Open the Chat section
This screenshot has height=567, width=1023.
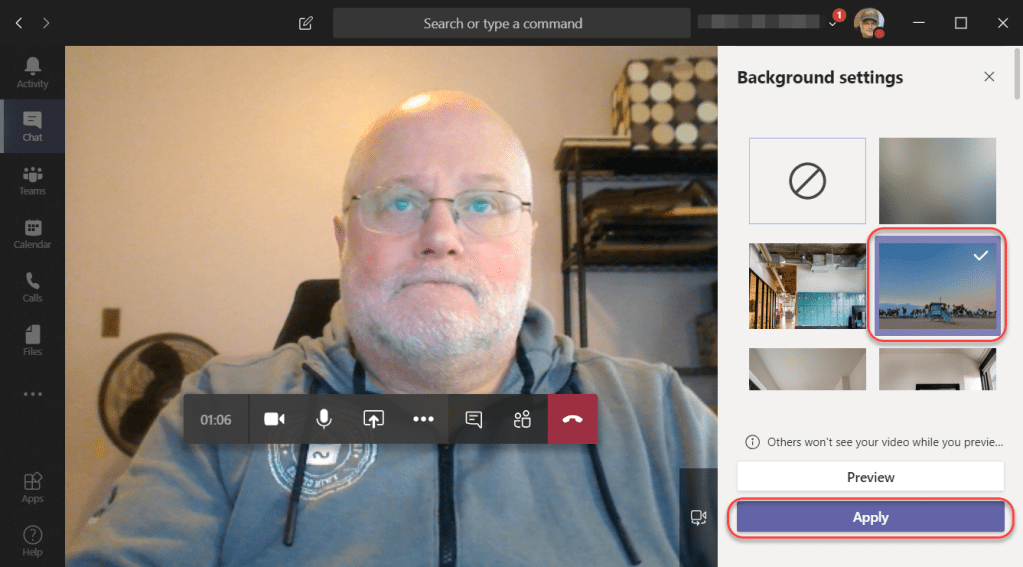[x=32, y=126]
